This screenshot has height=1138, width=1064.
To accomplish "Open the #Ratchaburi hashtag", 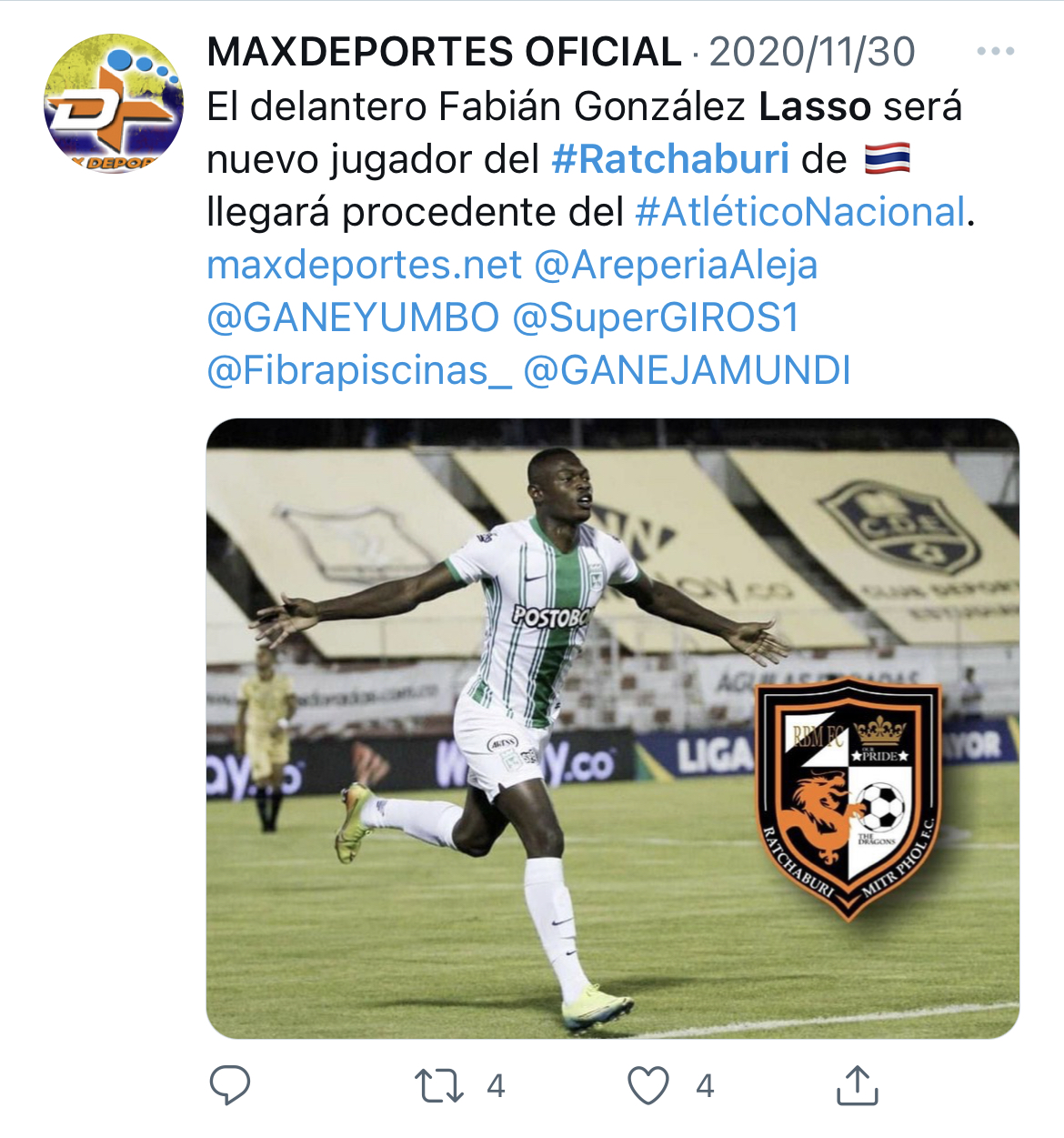I will click(670, 159).
